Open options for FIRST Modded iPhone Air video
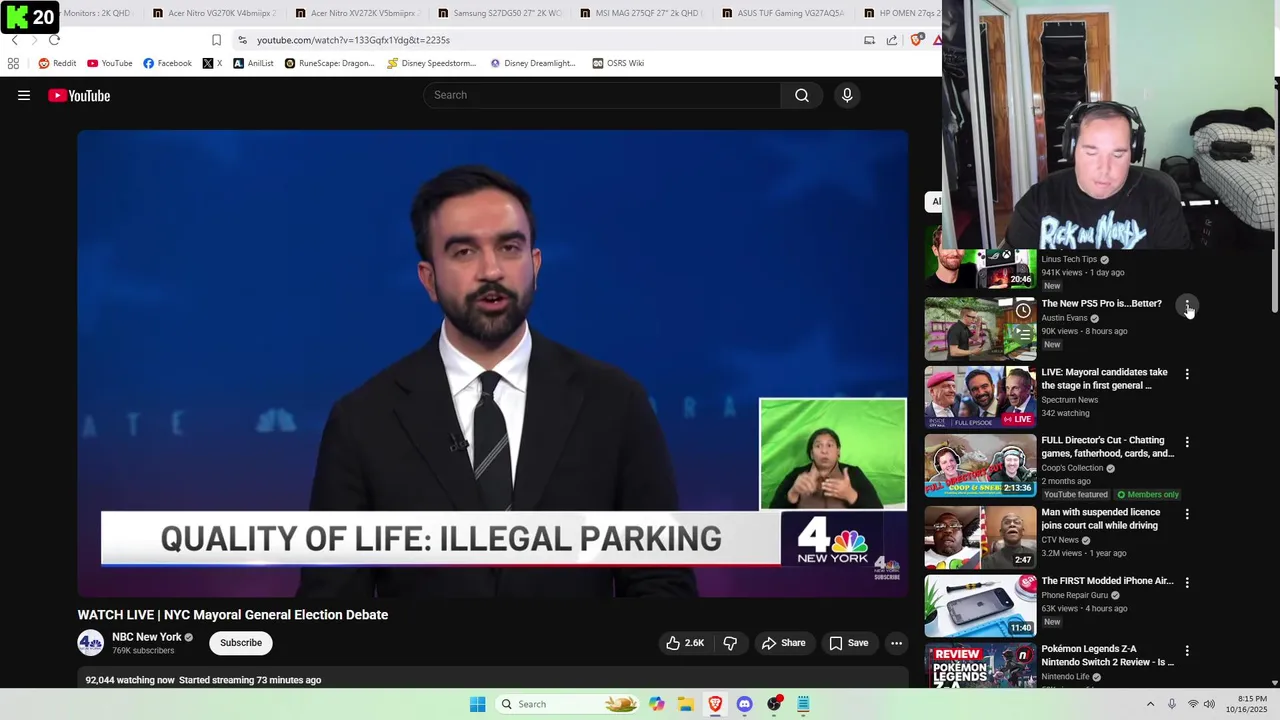The width and height of the screenshot is (1280, 720). (x=1187, y=582)
